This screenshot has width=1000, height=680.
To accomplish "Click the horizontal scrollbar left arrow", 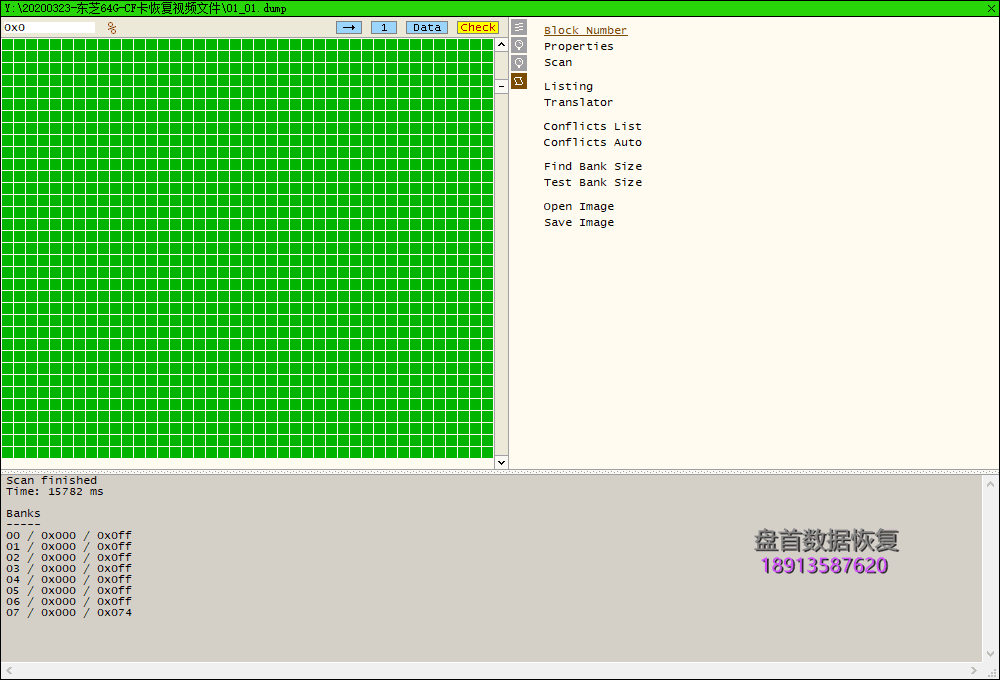I will pos(9,670).
